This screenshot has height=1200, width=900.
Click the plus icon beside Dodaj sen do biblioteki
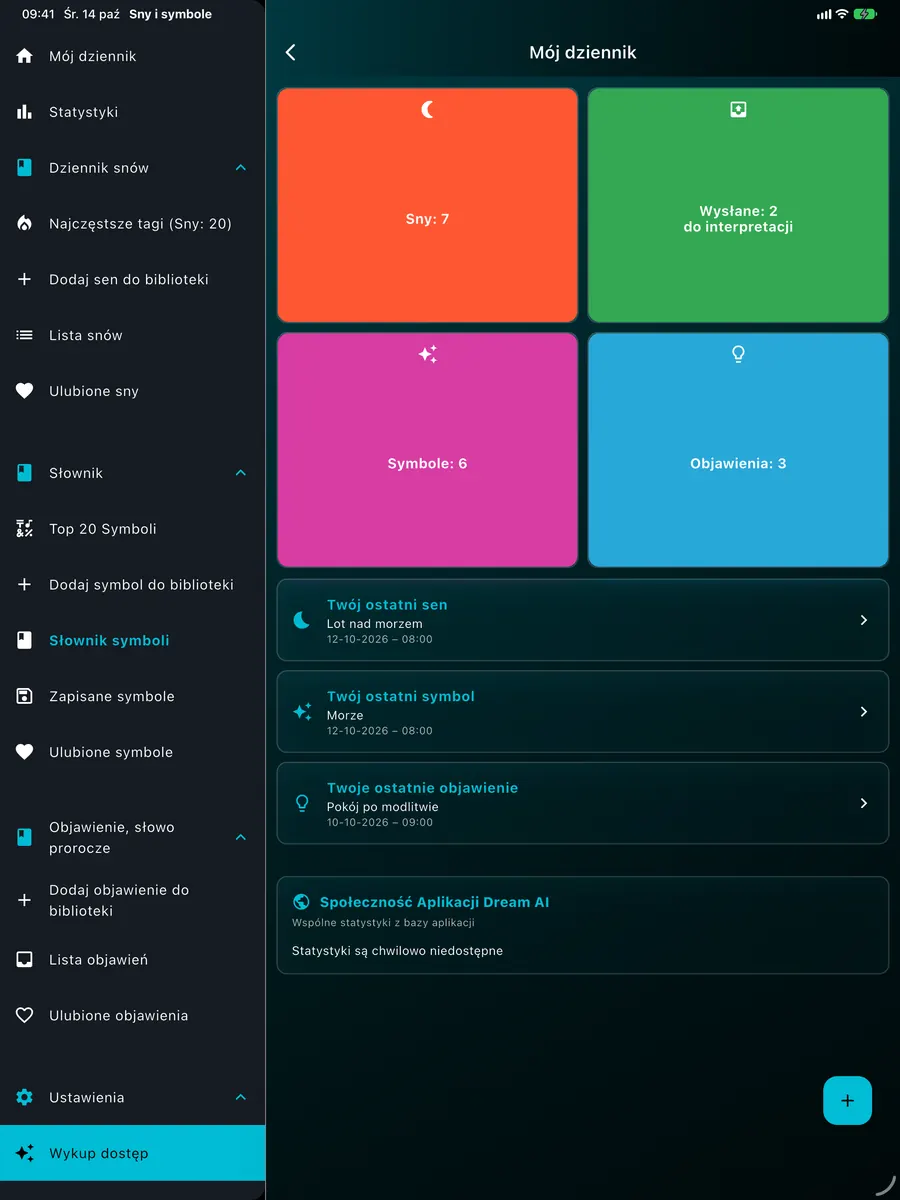(x=25, y=280)
